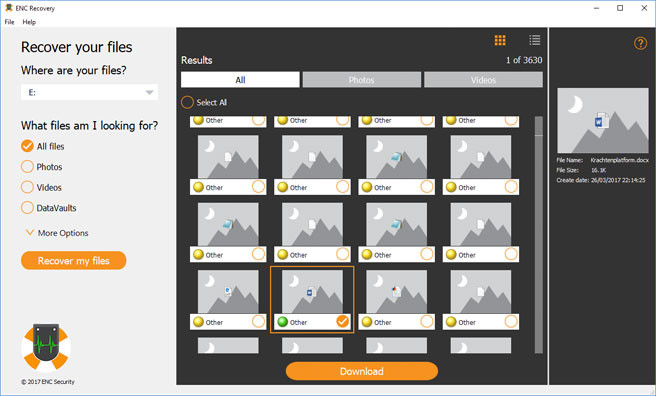Viewport: 656px width, 396px height.
Task: Maximize the ENC Recovery window
Action: (x=620, y=8)
